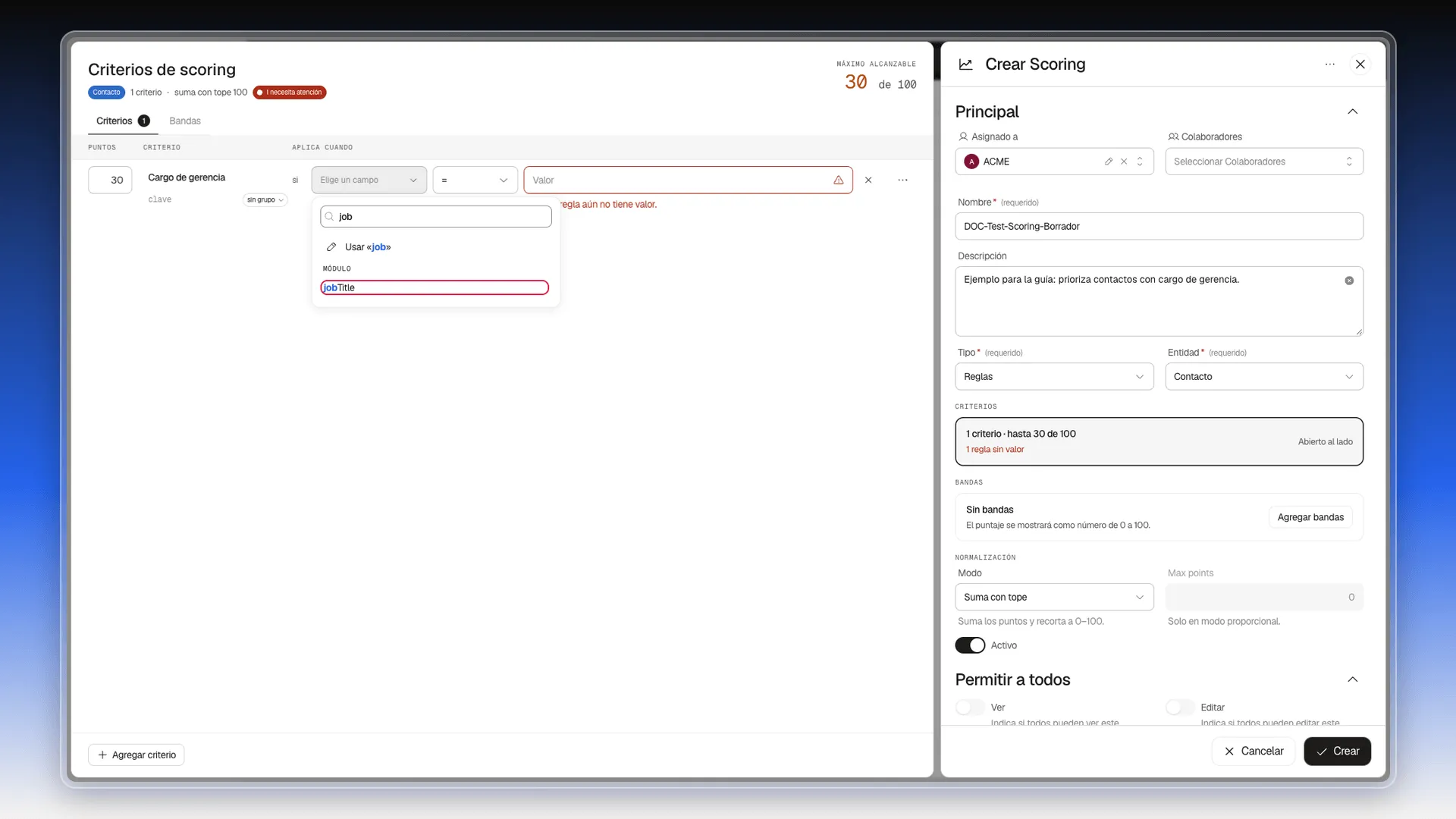Click the Agregar bandas button

point(1310,517)
